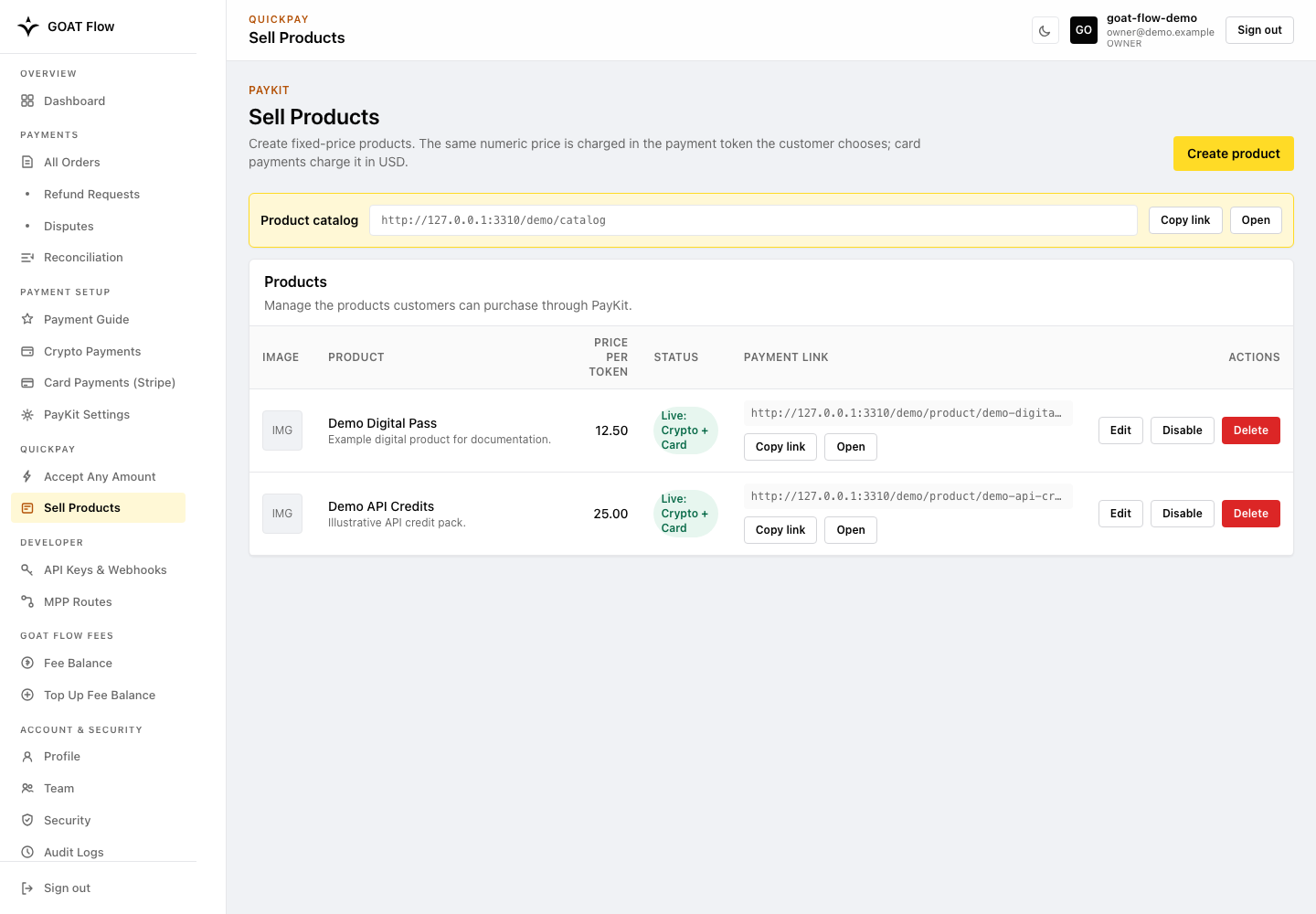Click the GO account avatar
Image resolution: width=1316 pixels, height=914 pixels.
(x=1084, y=30)
